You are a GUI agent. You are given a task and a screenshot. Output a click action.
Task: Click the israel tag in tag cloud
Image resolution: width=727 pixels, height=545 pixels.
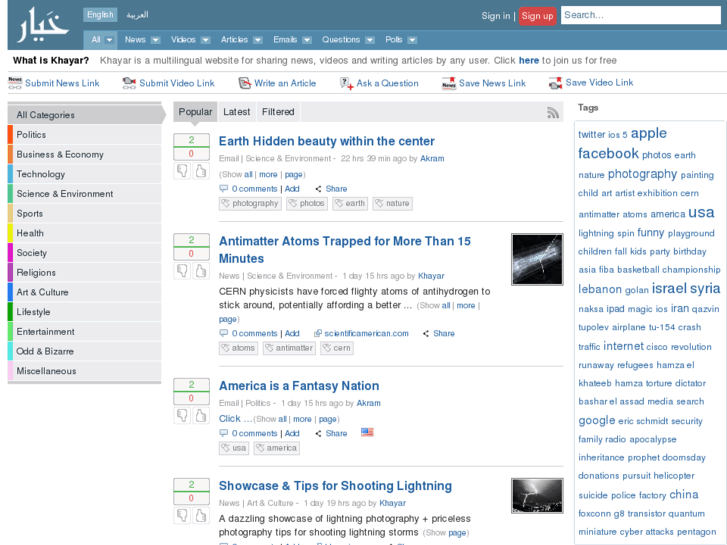pos(669,289)
